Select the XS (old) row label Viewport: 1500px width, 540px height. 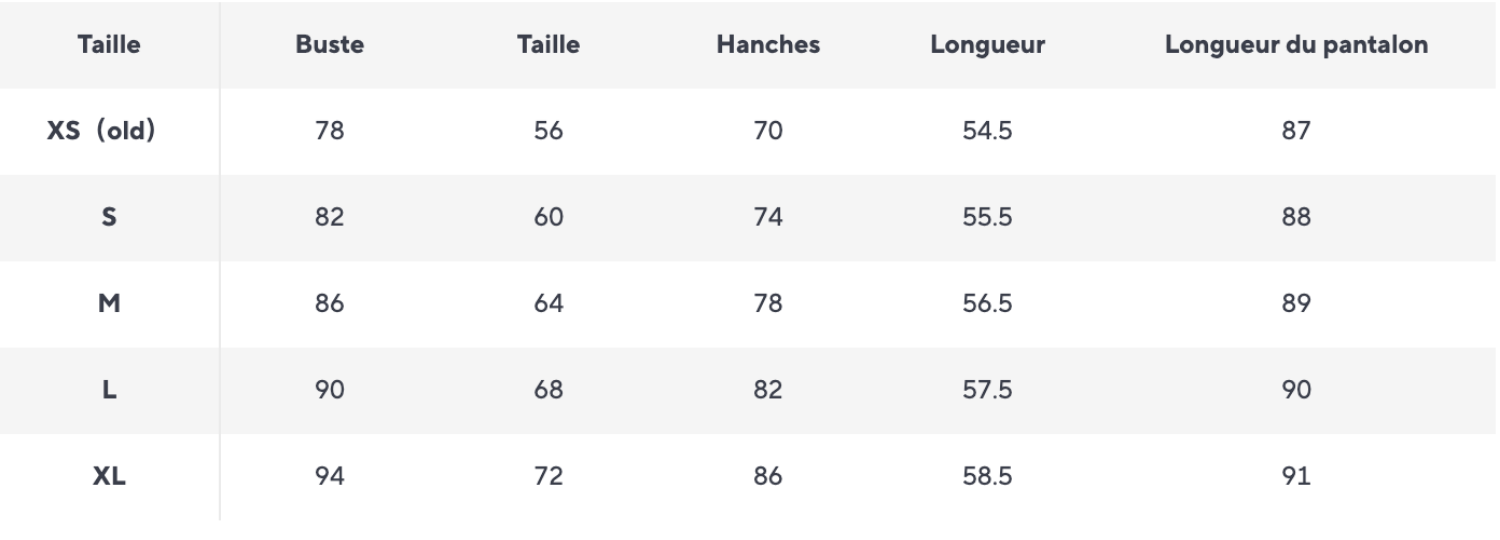click(101, 131)
